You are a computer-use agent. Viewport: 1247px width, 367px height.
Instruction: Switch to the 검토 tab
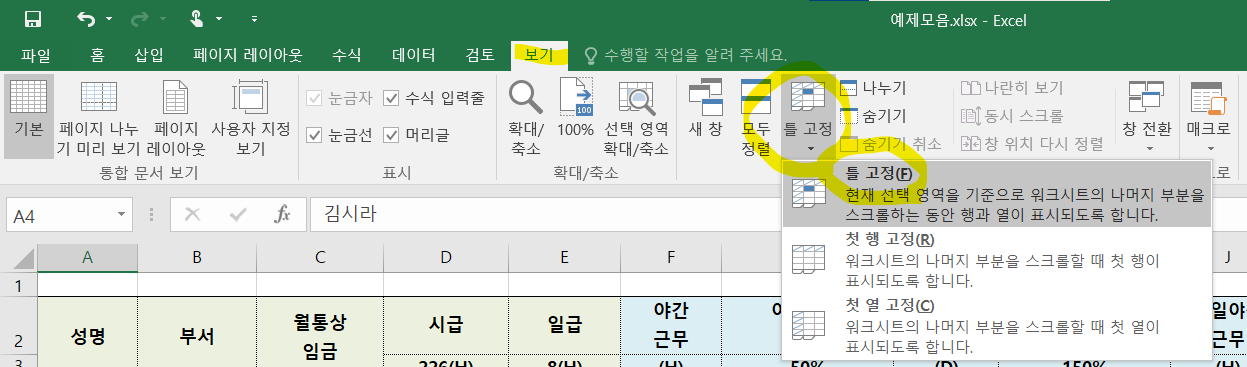tap(480, 55)
